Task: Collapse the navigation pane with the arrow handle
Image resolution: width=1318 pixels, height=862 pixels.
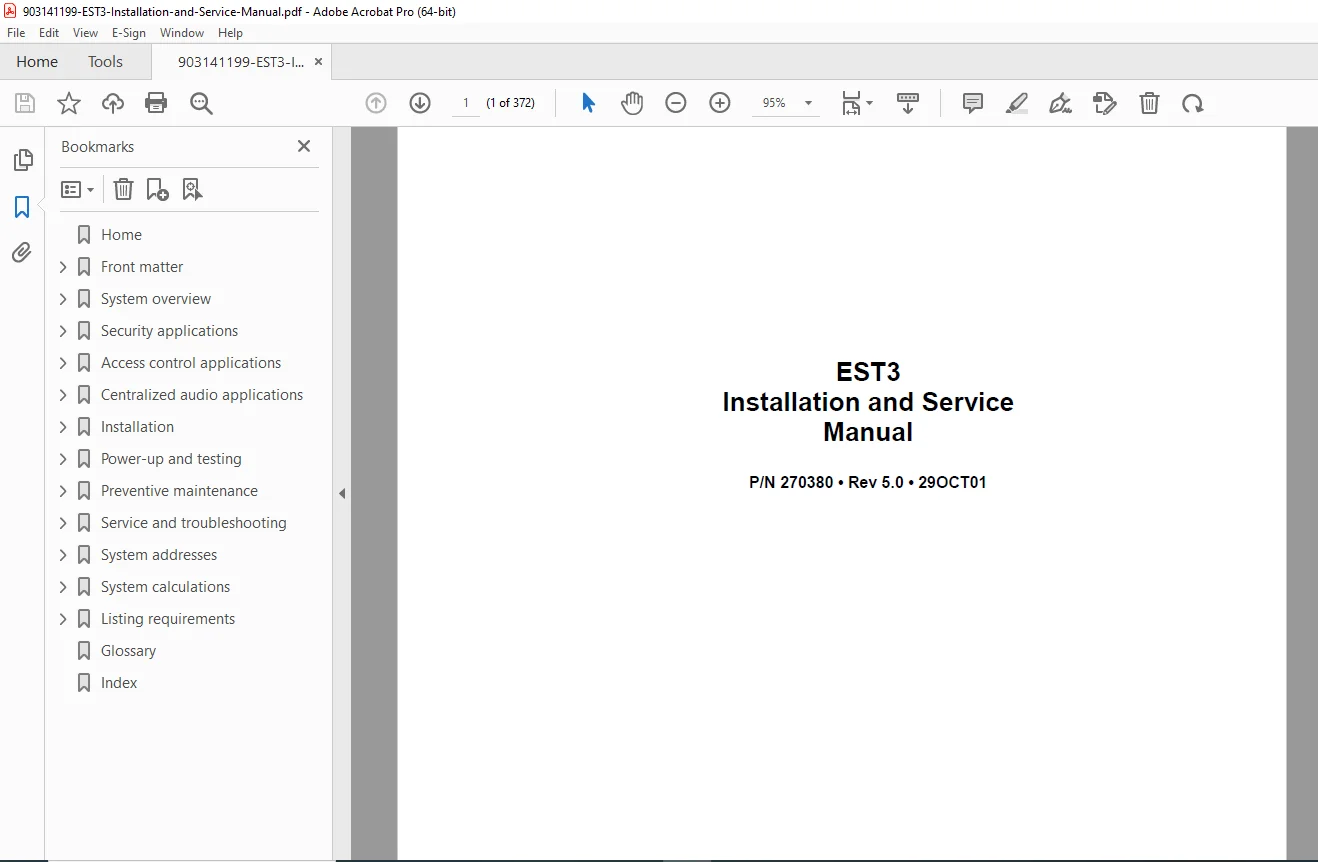Action: coord(342,493)
